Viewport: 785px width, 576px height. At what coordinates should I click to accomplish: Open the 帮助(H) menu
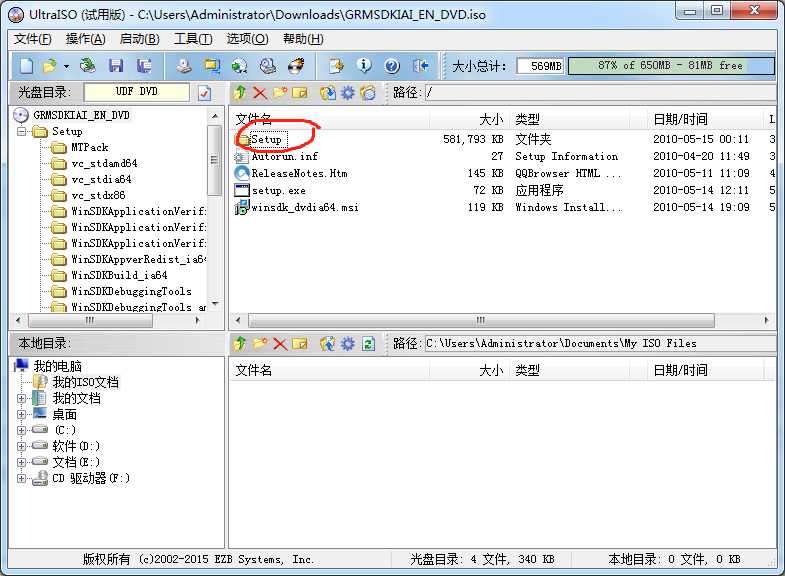303,39
